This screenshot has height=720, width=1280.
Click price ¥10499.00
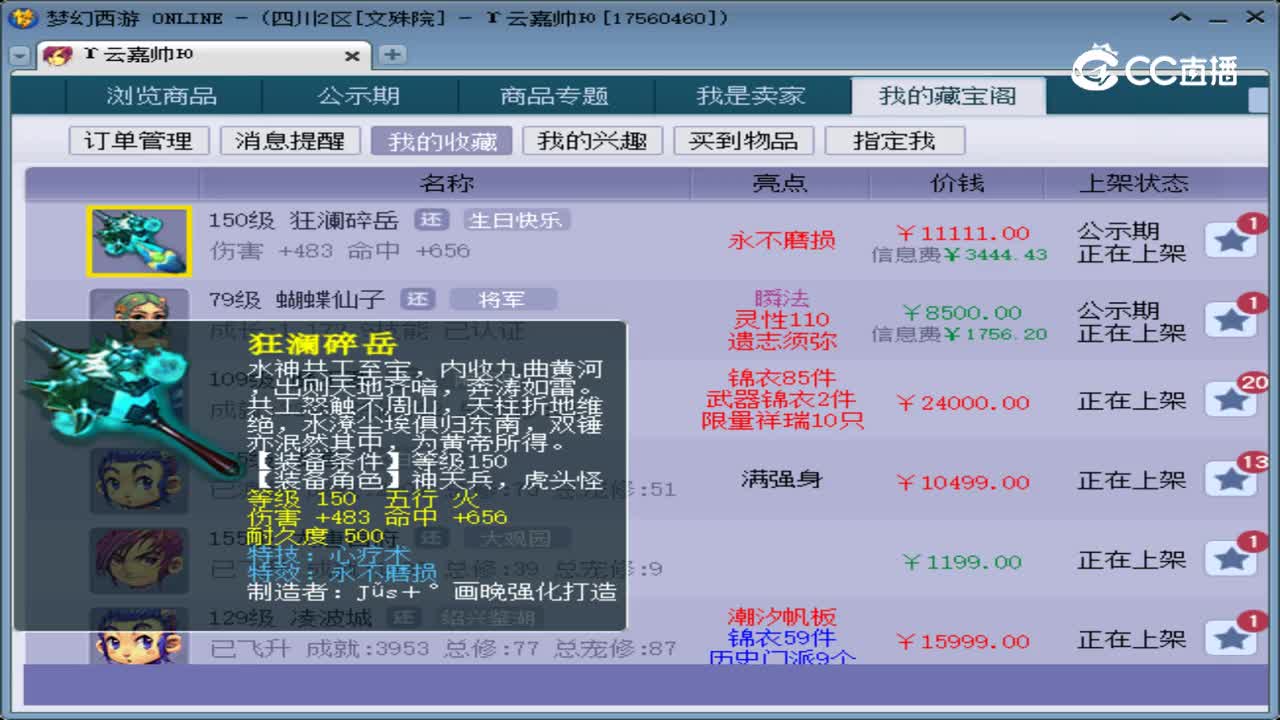pyautogui.click(x=963, y=483)
